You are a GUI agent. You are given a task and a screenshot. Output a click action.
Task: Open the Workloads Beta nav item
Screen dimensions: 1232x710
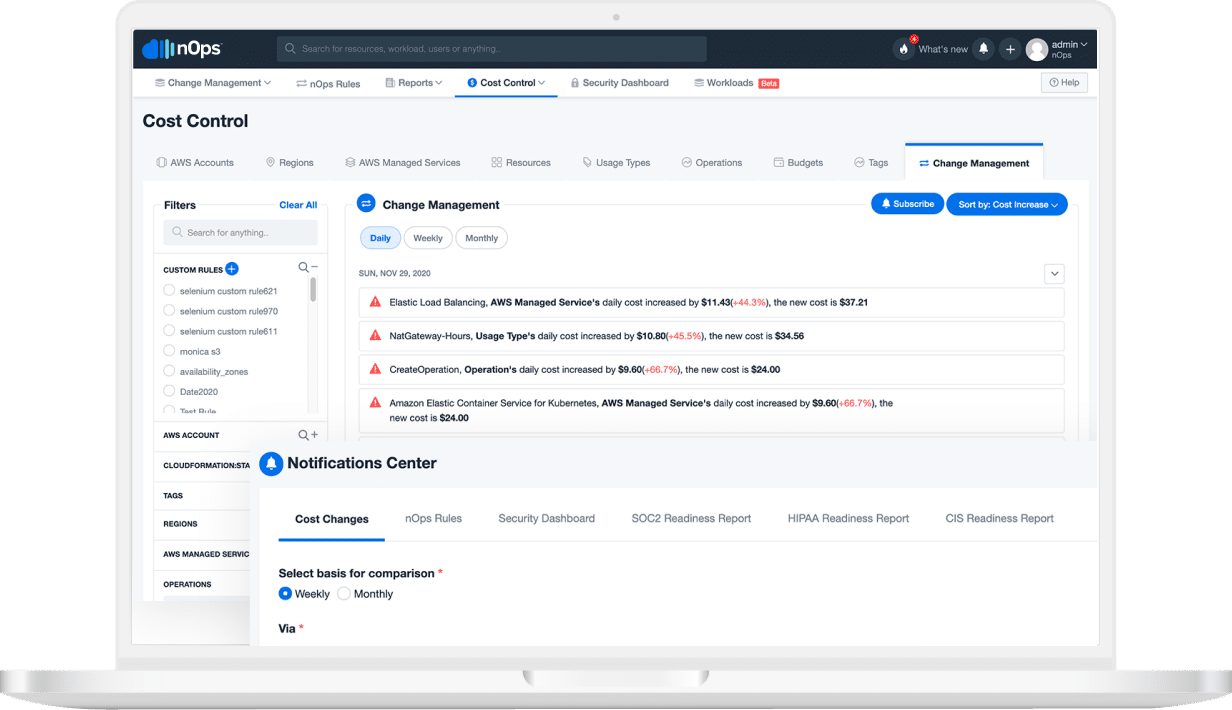tap(736, 83)
